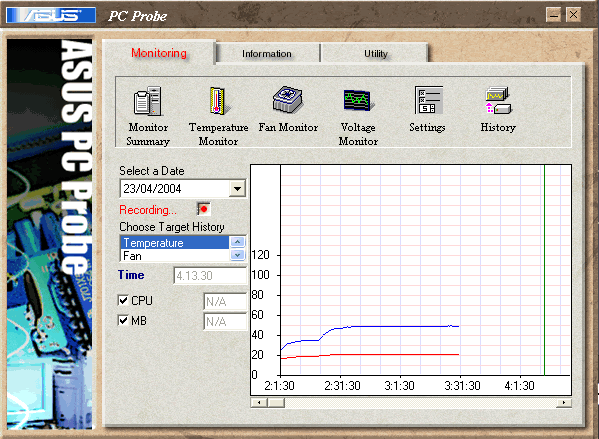Viewport: 599px width, 439px height.
Task: Click the ASUS logo in title bar
Action: (x=51, y=15)
